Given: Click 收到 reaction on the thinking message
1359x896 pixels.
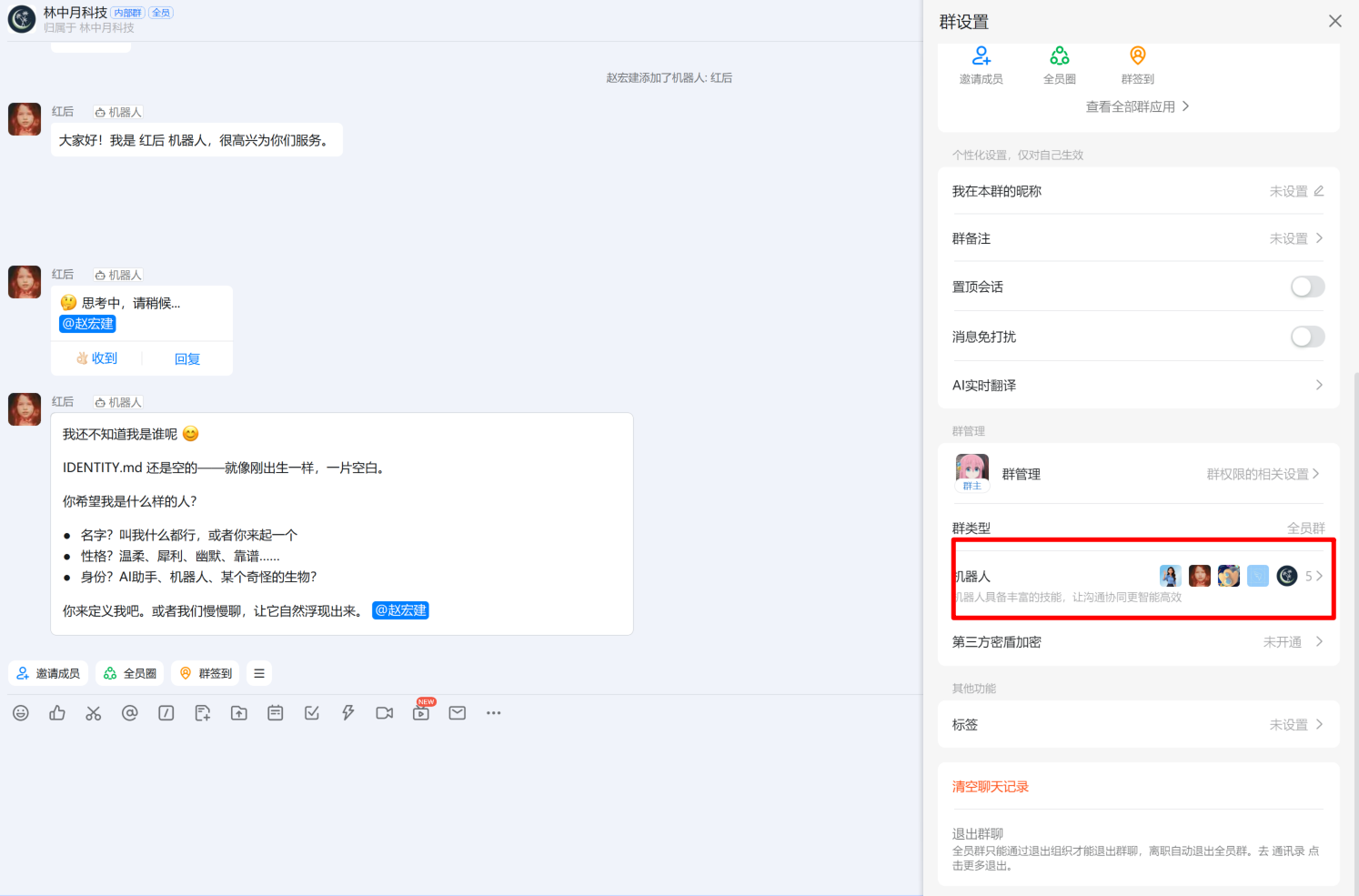Looking at the screenshot, I should click(97, 358).
